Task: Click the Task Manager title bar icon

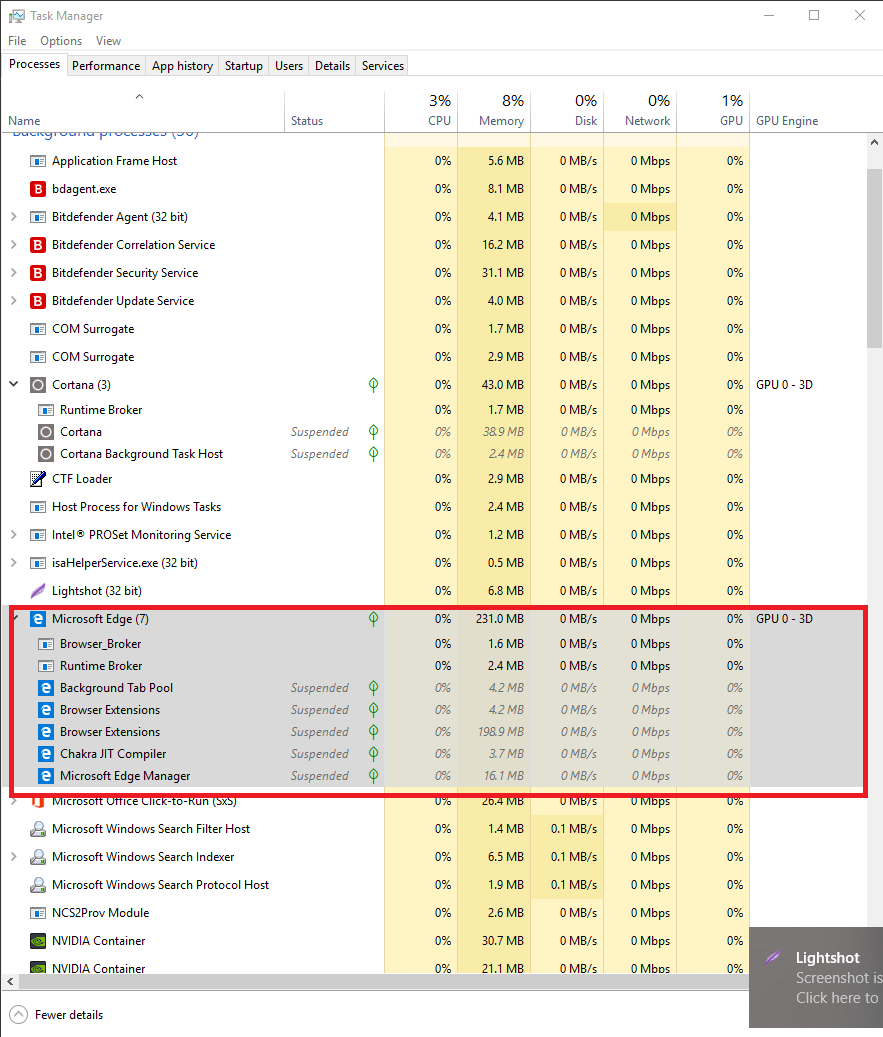Action: 17,16
